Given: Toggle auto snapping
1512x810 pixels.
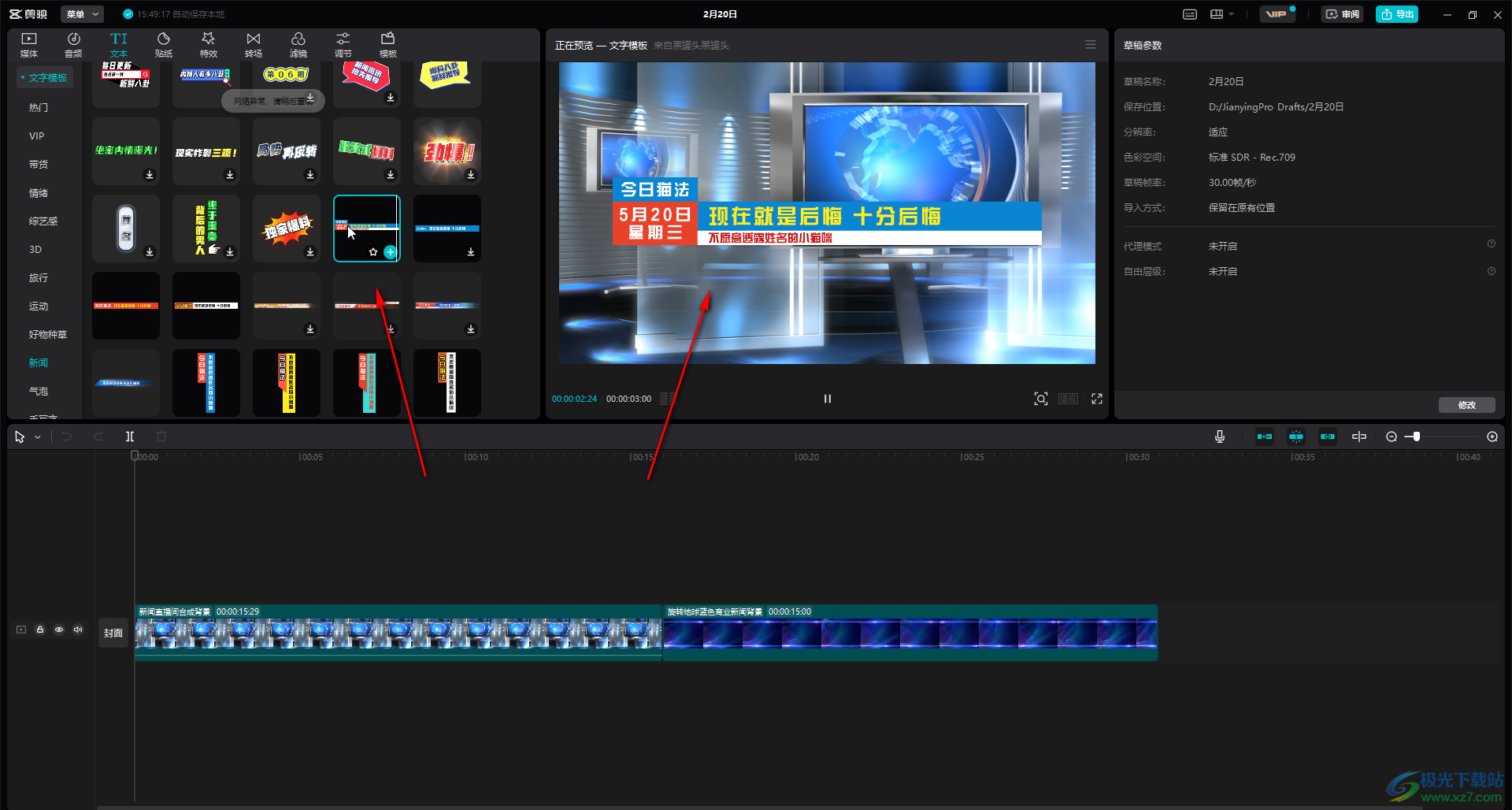Looking at the screenshot, I should (1296, 437).
